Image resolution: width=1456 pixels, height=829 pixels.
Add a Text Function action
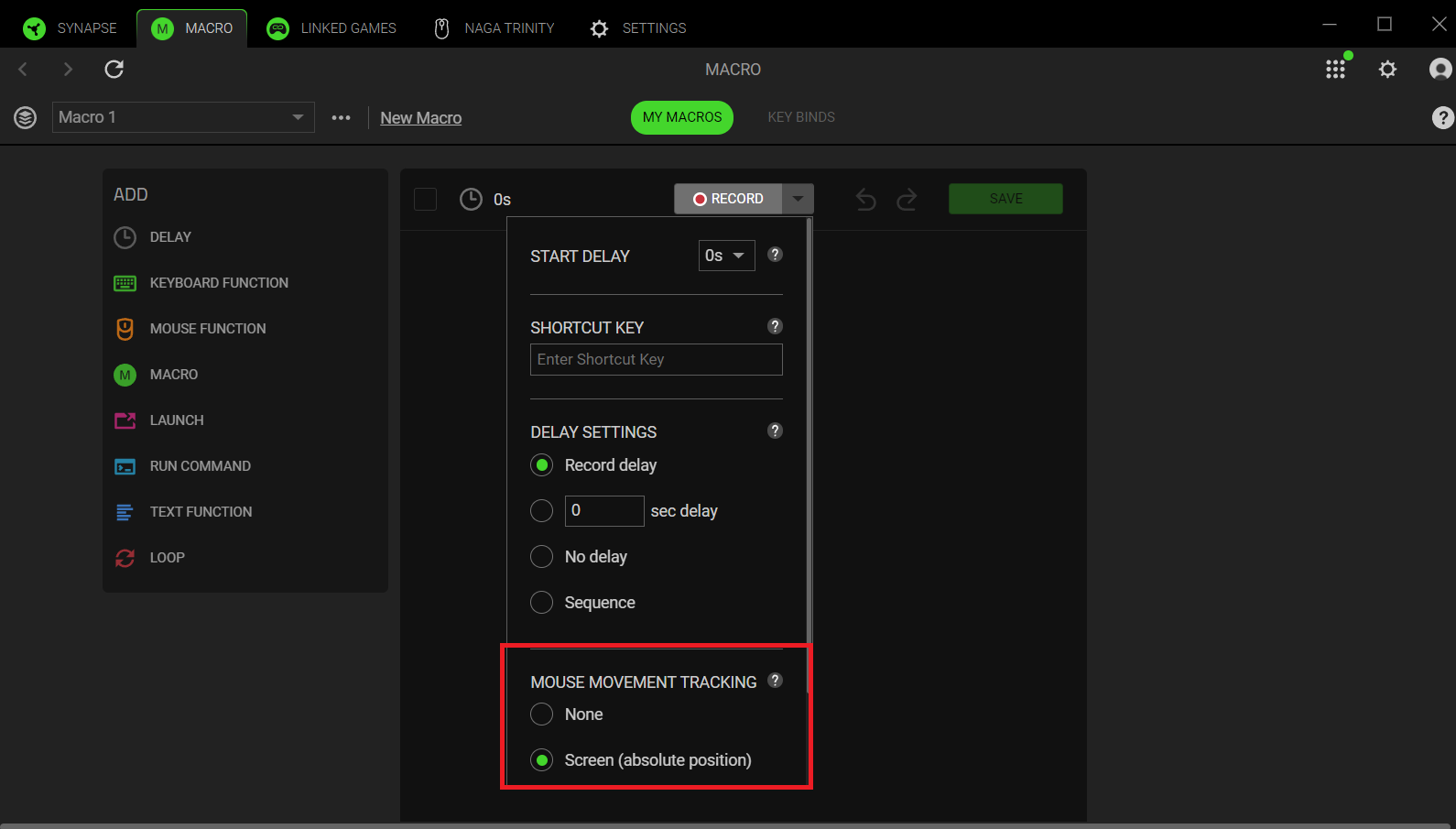click(x=183, y=512)
